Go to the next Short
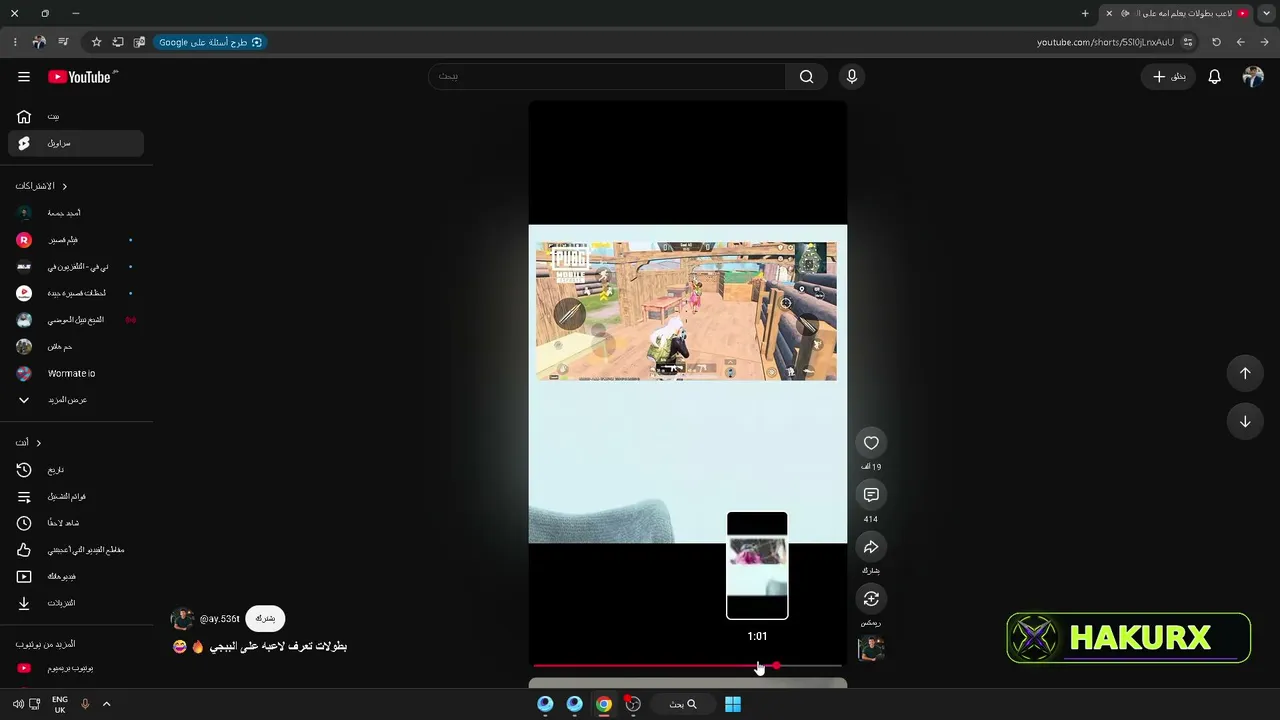 click(1245, 421)
